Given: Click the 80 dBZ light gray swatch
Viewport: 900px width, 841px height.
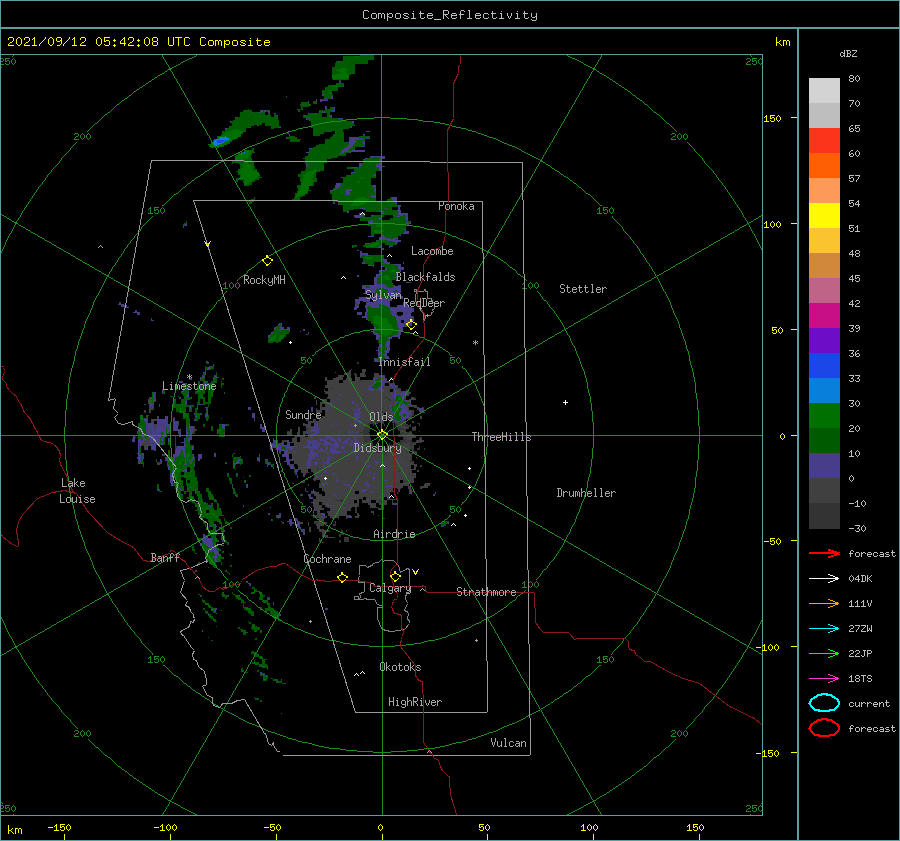Looking at the screenshot, I should [824, 91].
